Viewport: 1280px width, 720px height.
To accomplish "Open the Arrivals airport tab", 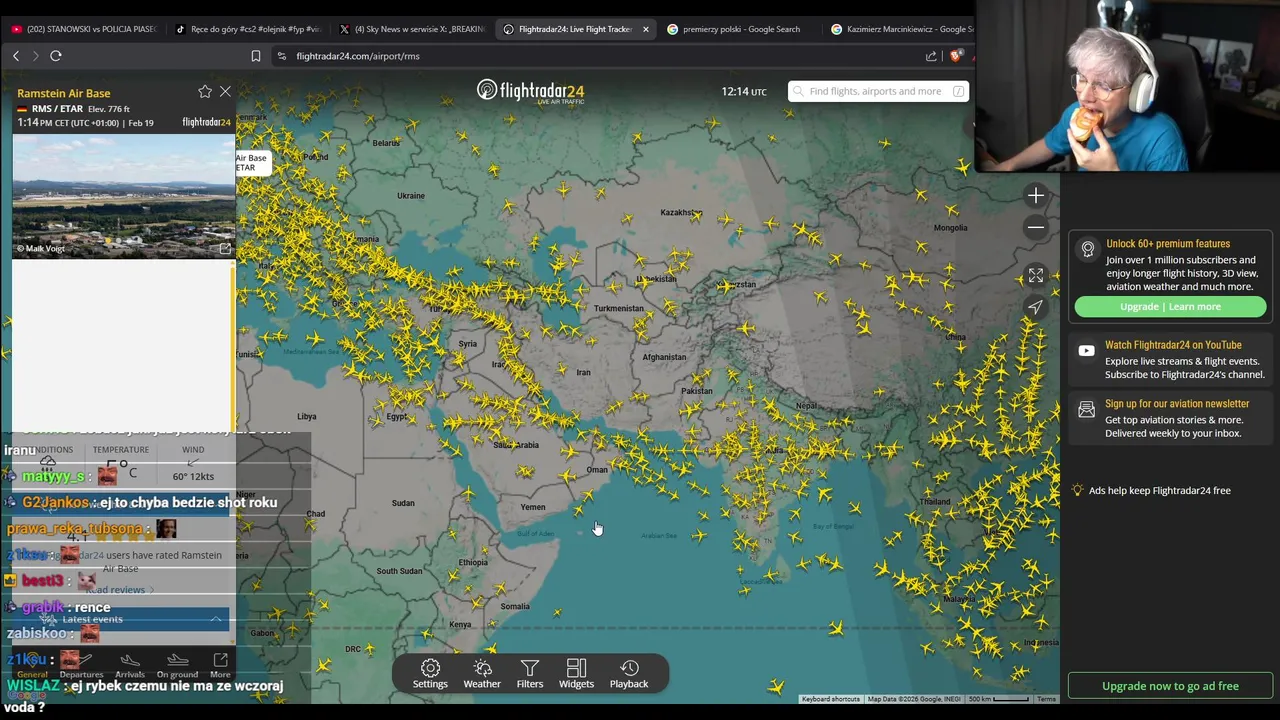I will click(130, 666).
